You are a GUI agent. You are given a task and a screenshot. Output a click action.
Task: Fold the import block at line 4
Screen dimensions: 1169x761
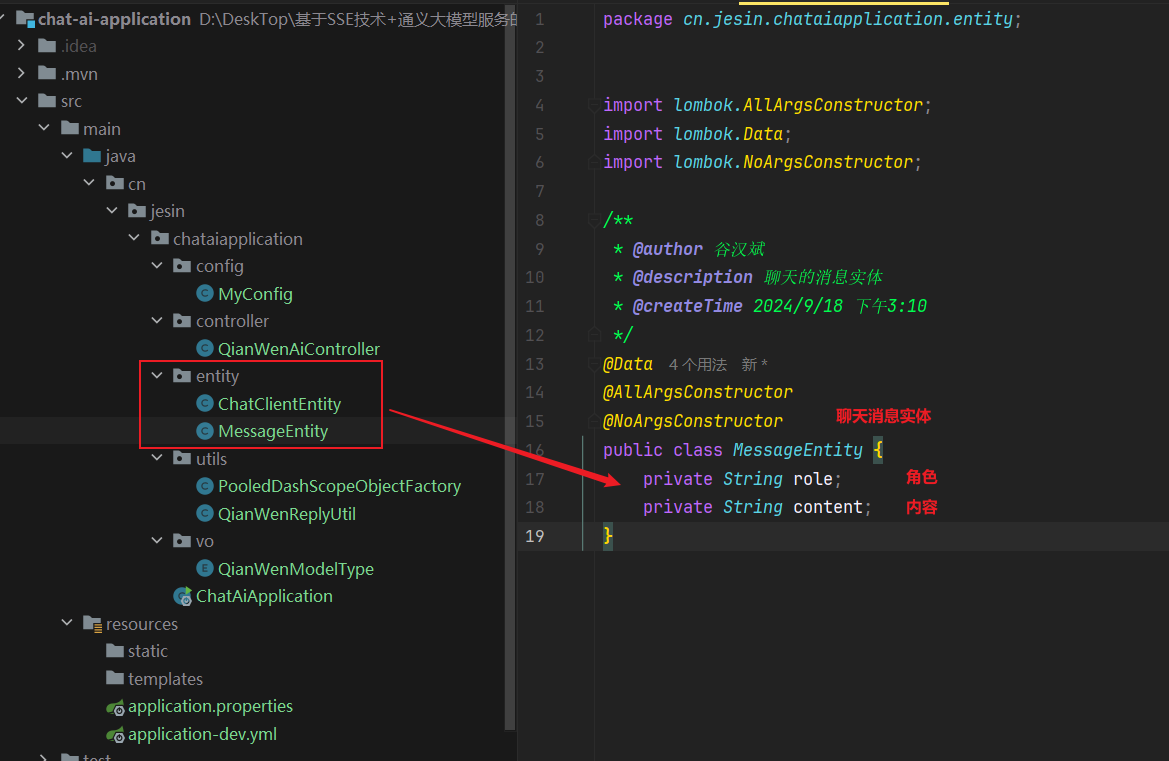coord(593,105)
